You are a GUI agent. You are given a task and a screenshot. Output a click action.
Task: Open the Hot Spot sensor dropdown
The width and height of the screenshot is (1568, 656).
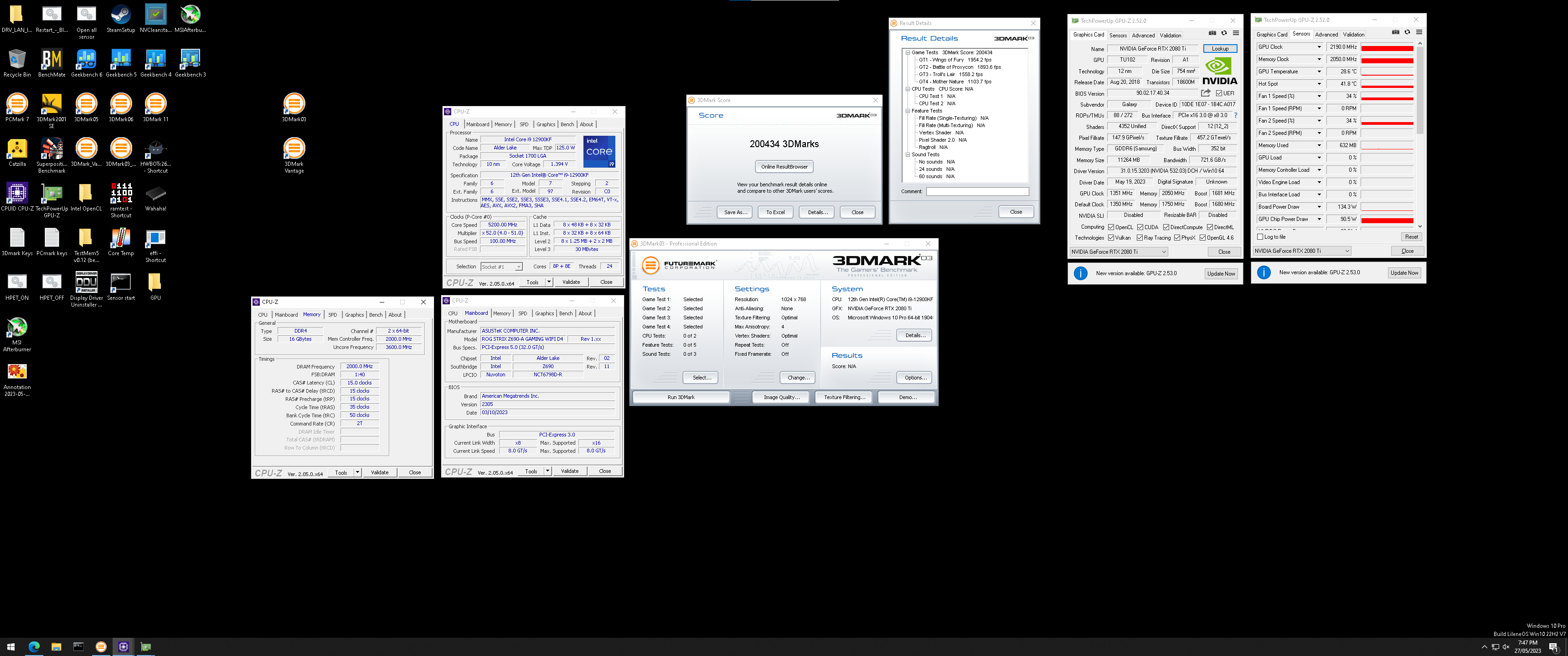(1319, 84)
